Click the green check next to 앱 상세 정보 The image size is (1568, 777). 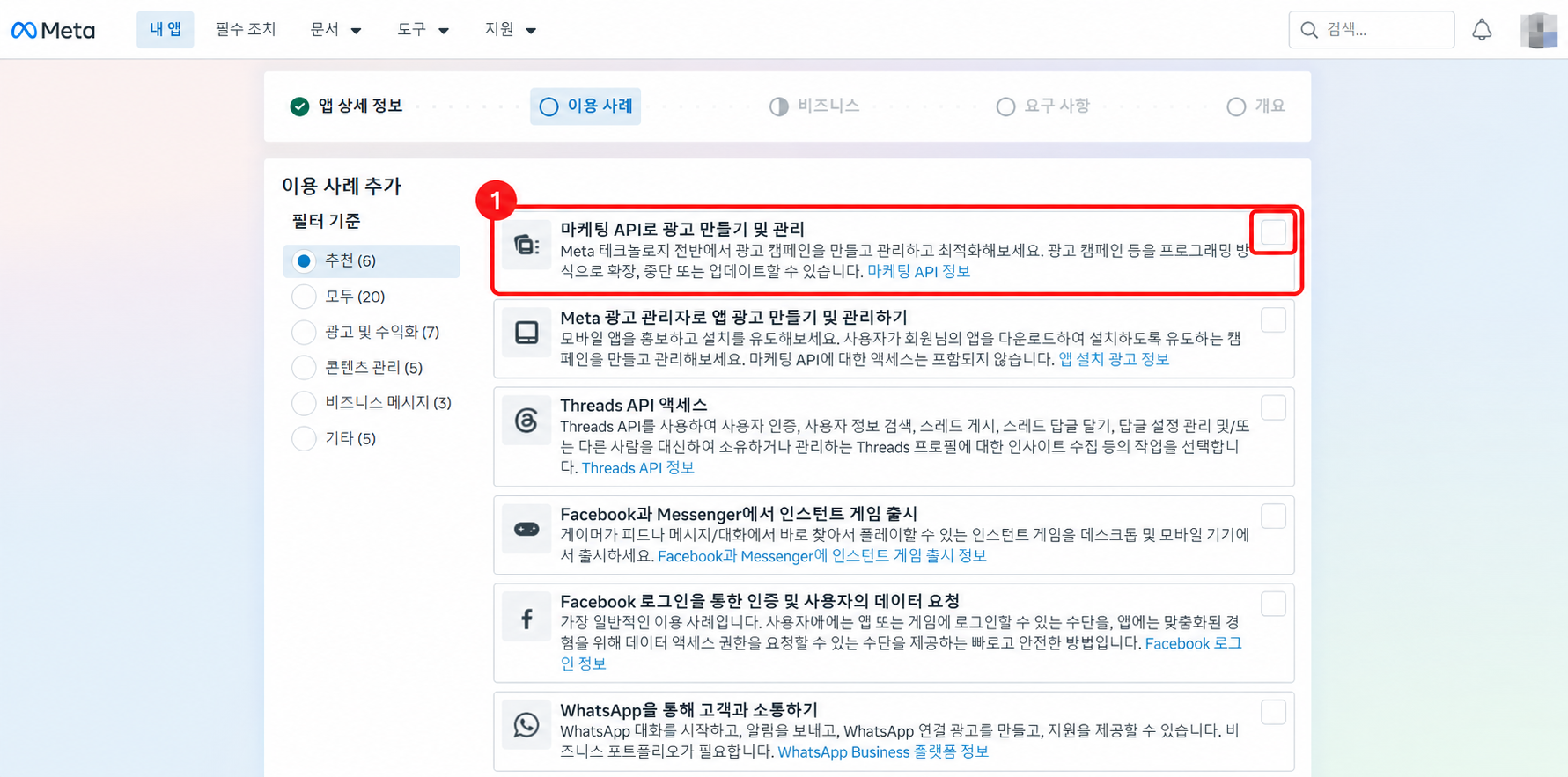pos(299,106)
